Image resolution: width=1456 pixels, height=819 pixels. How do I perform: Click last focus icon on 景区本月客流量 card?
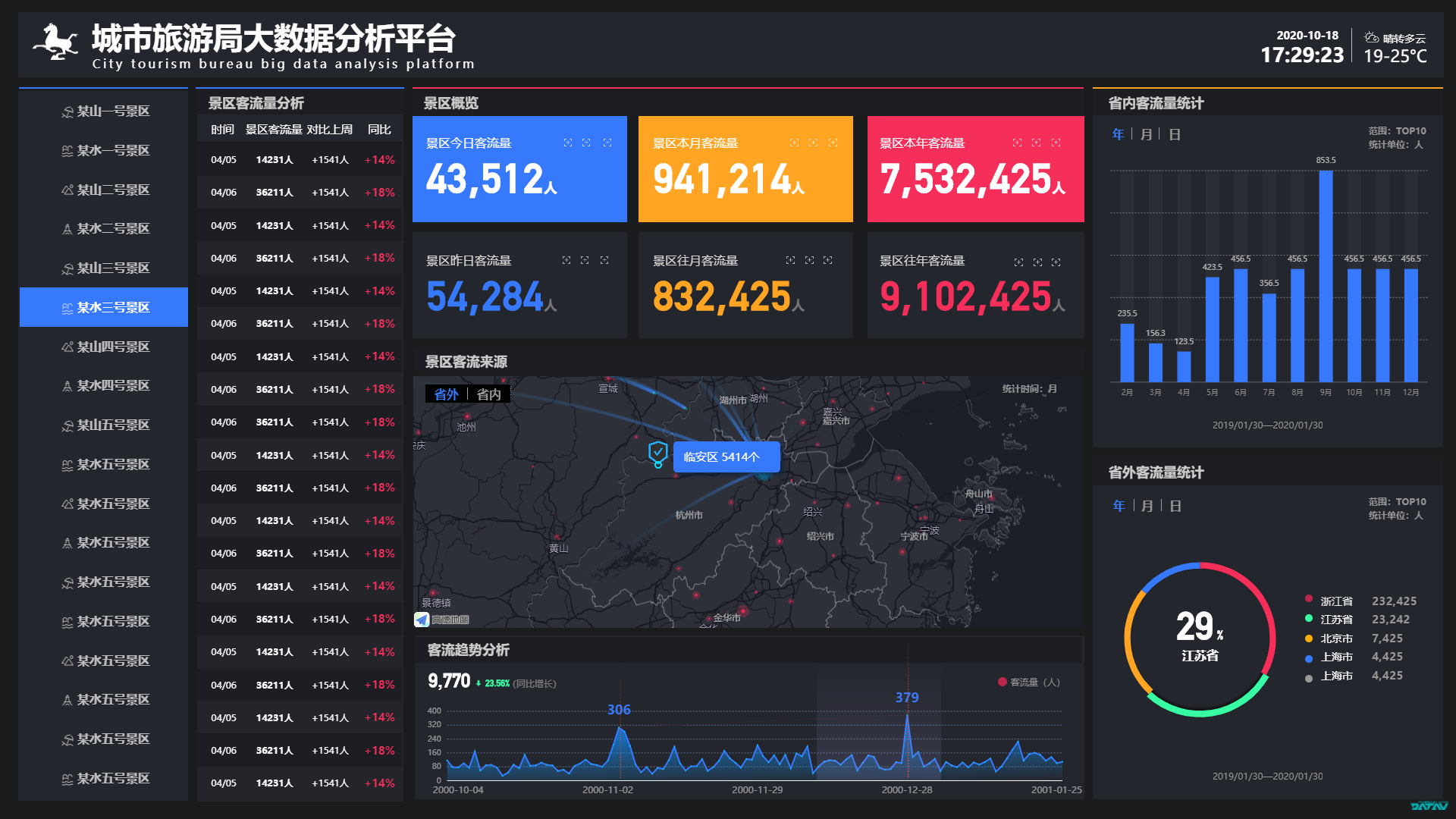tap(833, 143)
